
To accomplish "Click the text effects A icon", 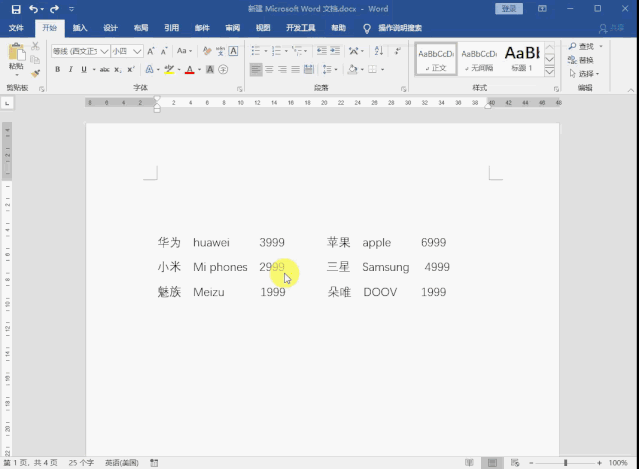I will coord(150,69).
